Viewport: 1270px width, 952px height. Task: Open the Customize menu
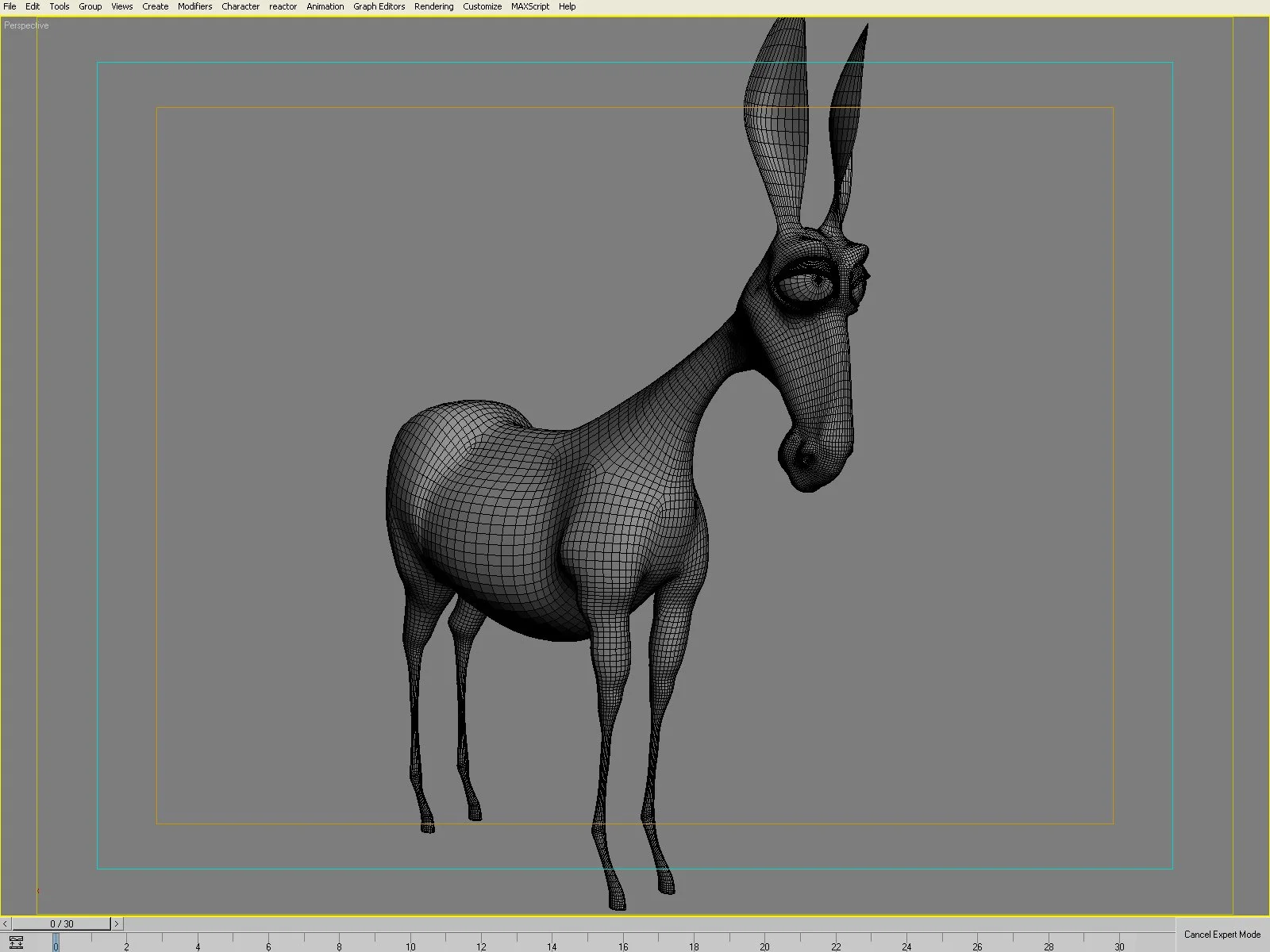pyautogui.click(x=483, y=6)
